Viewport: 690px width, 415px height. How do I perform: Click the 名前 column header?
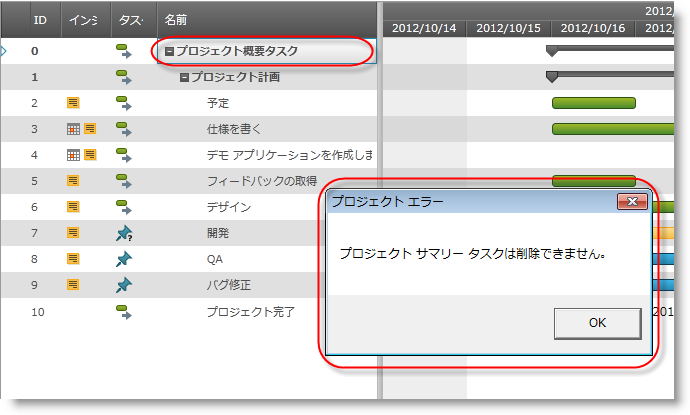click(x=267, y=20)
